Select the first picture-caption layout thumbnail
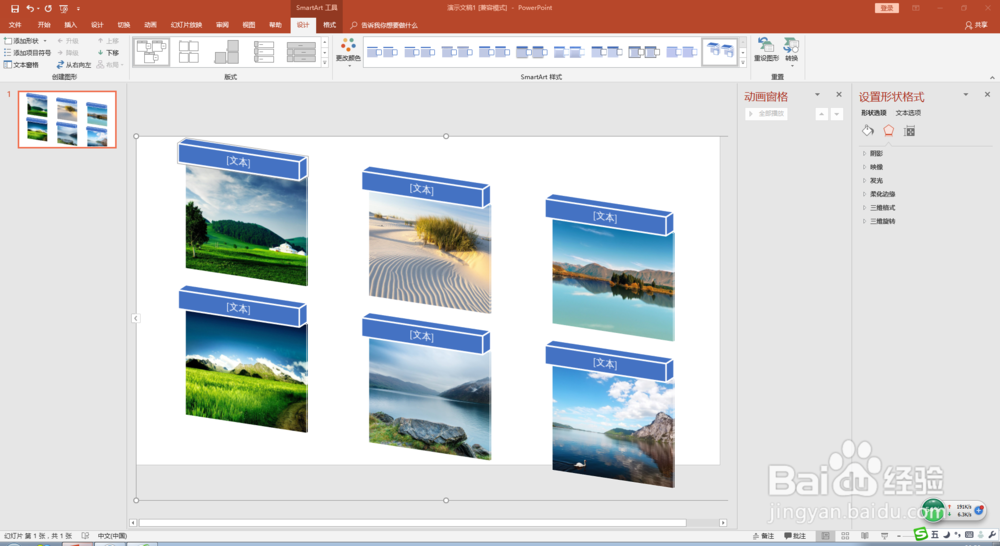Screen dimensions: 1000x546 point(151,52)
